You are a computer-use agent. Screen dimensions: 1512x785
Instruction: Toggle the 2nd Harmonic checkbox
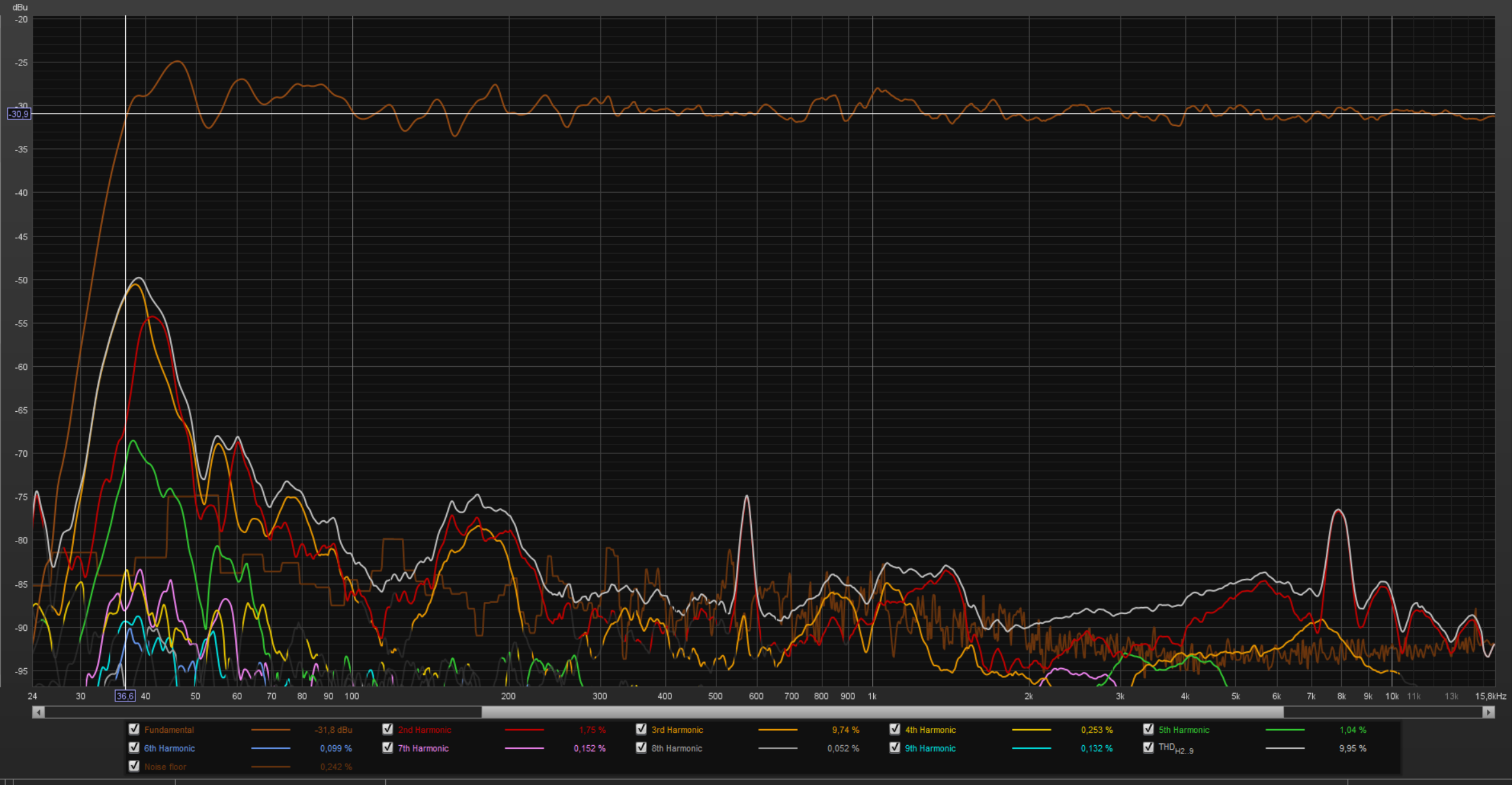coord(388,729)
